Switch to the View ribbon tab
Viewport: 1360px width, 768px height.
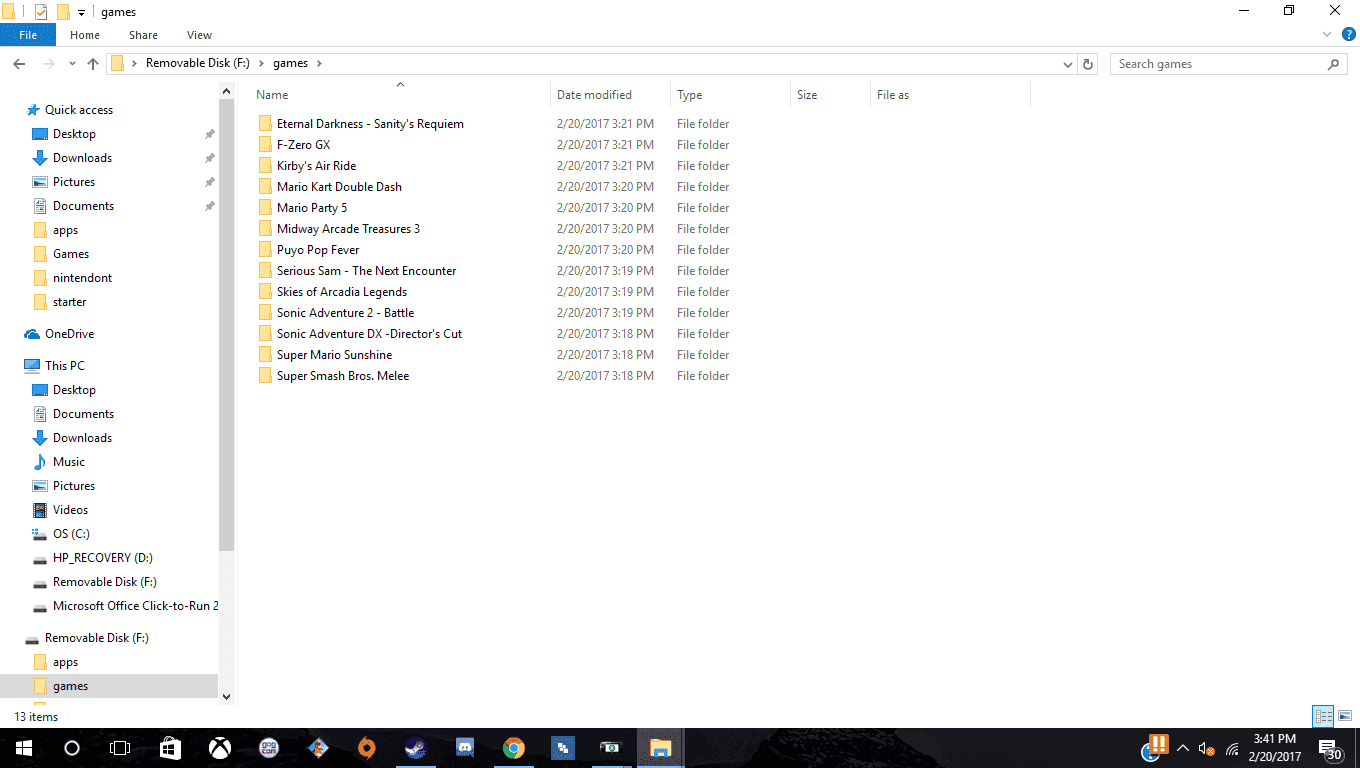tap(199, 35)
